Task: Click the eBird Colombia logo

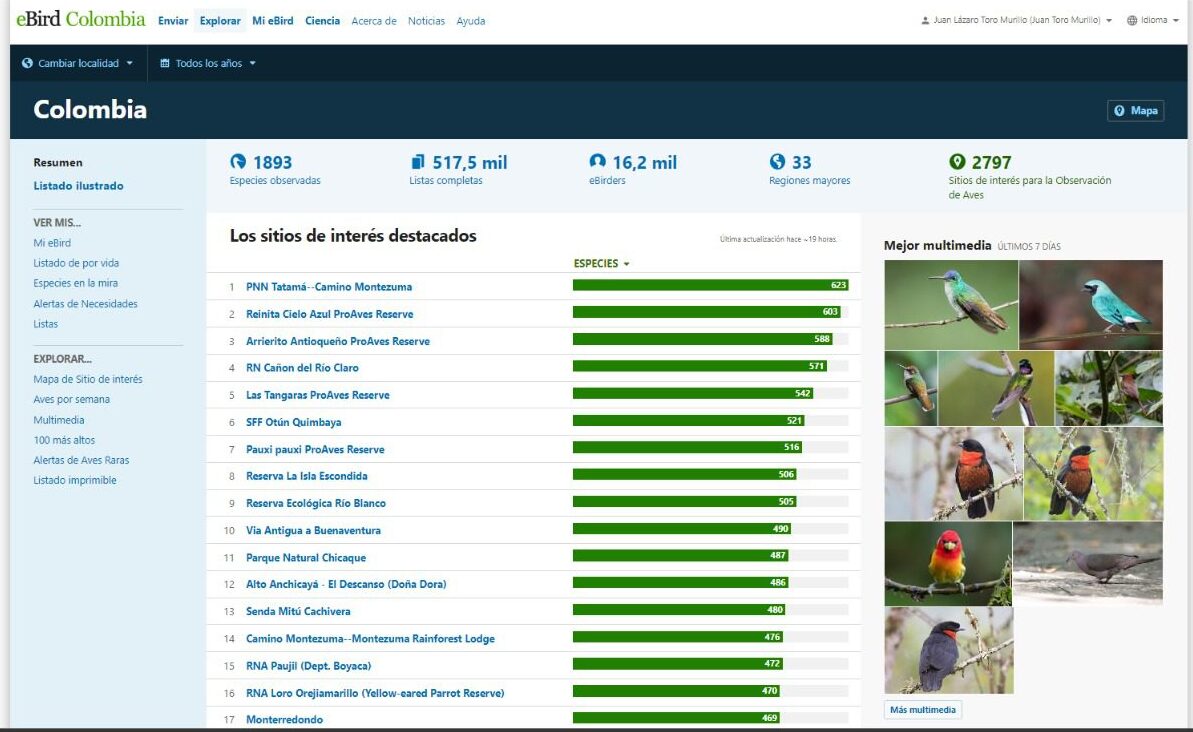Action: click(81, 20)
